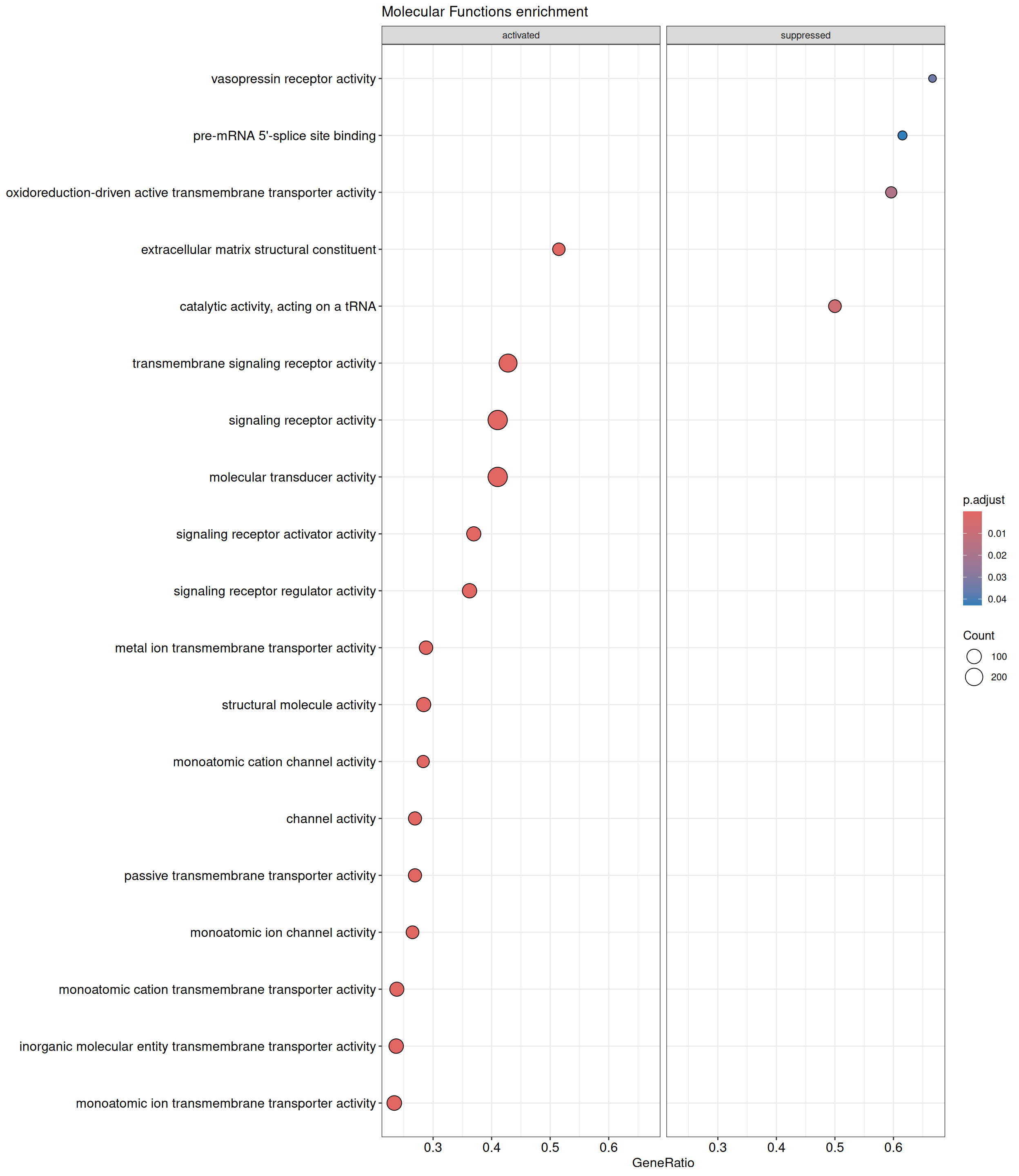Click the extracellular matrix structural constituent dot
Screen dimensions: 1019x1176
coord(558,249)
